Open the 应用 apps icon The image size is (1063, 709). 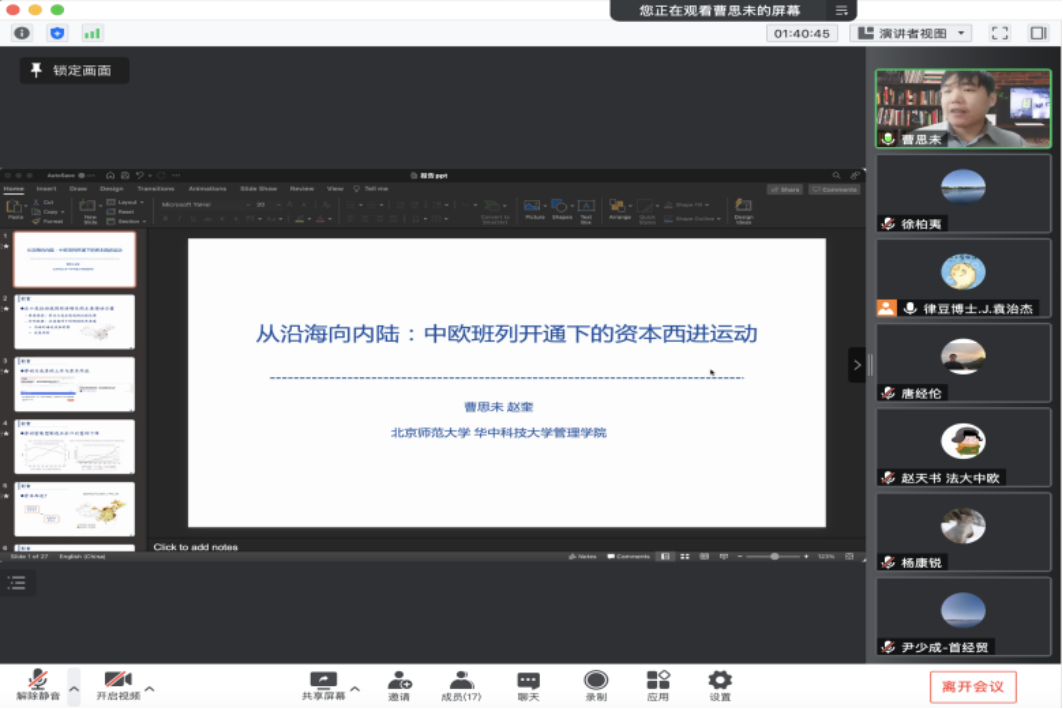657,685
